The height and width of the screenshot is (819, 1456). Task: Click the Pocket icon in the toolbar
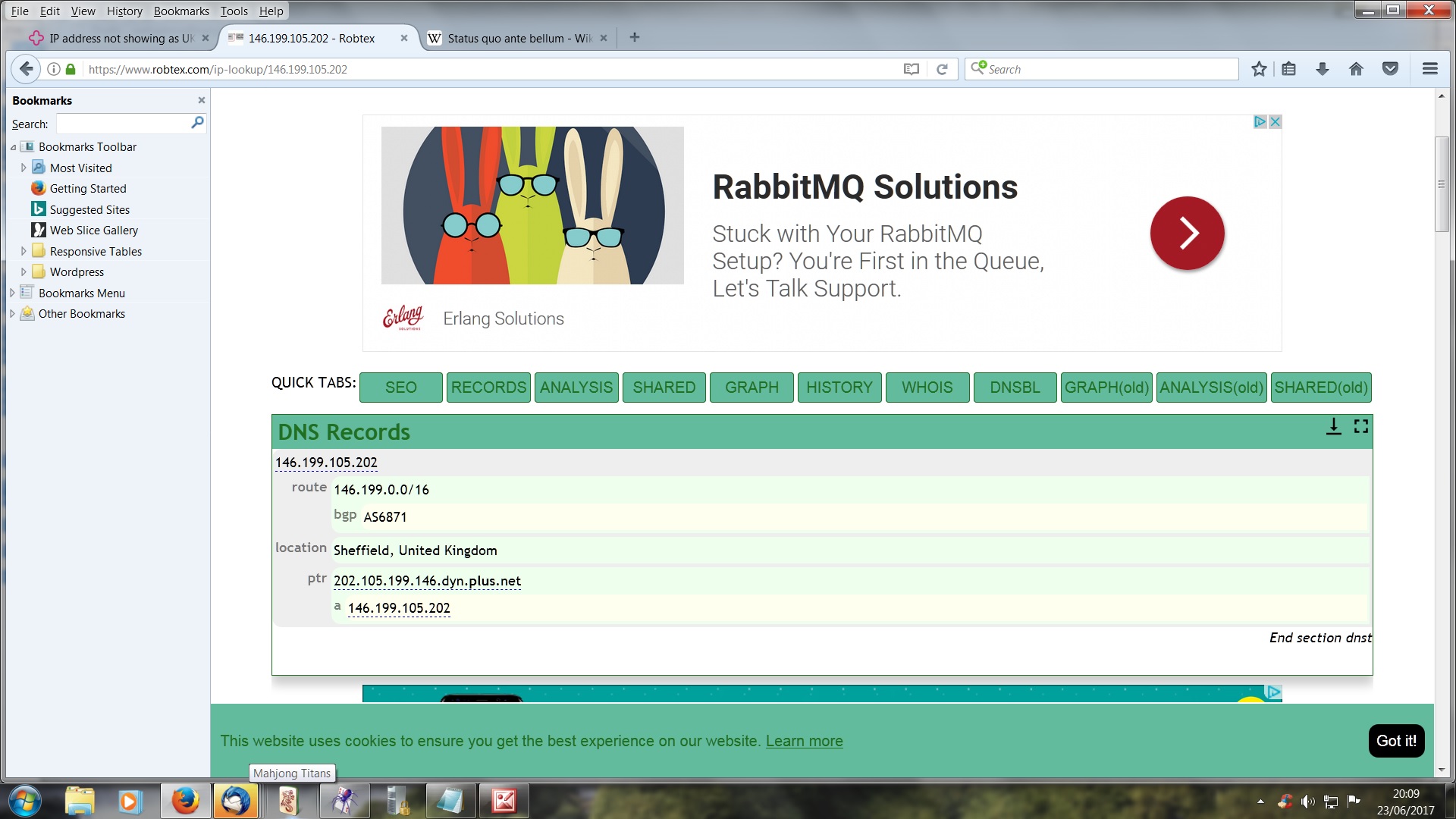tap(1390, 69)
